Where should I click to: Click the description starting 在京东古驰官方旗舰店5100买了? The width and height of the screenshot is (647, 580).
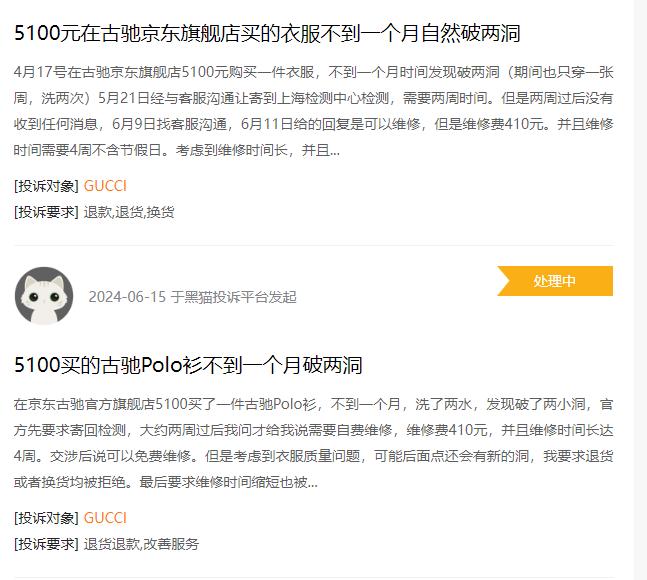coord(314,443)
